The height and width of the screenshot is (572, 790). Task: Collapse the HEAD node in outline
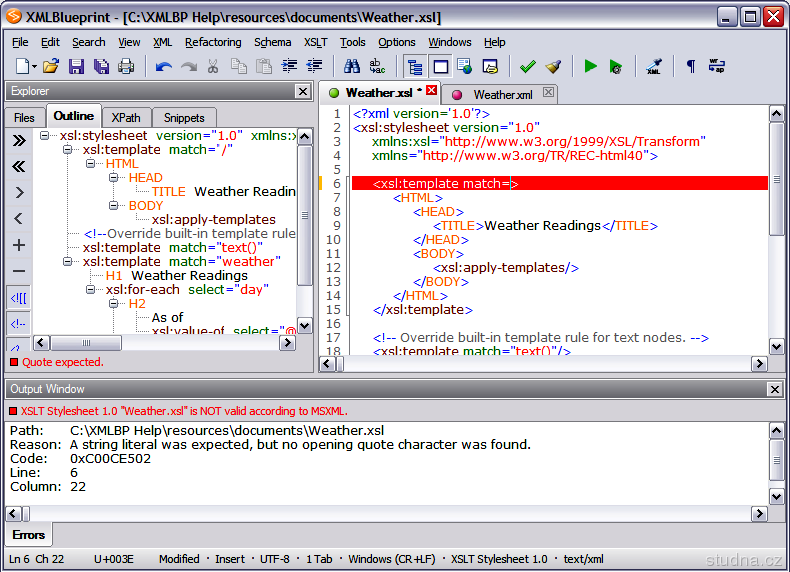tap(115, 178)
